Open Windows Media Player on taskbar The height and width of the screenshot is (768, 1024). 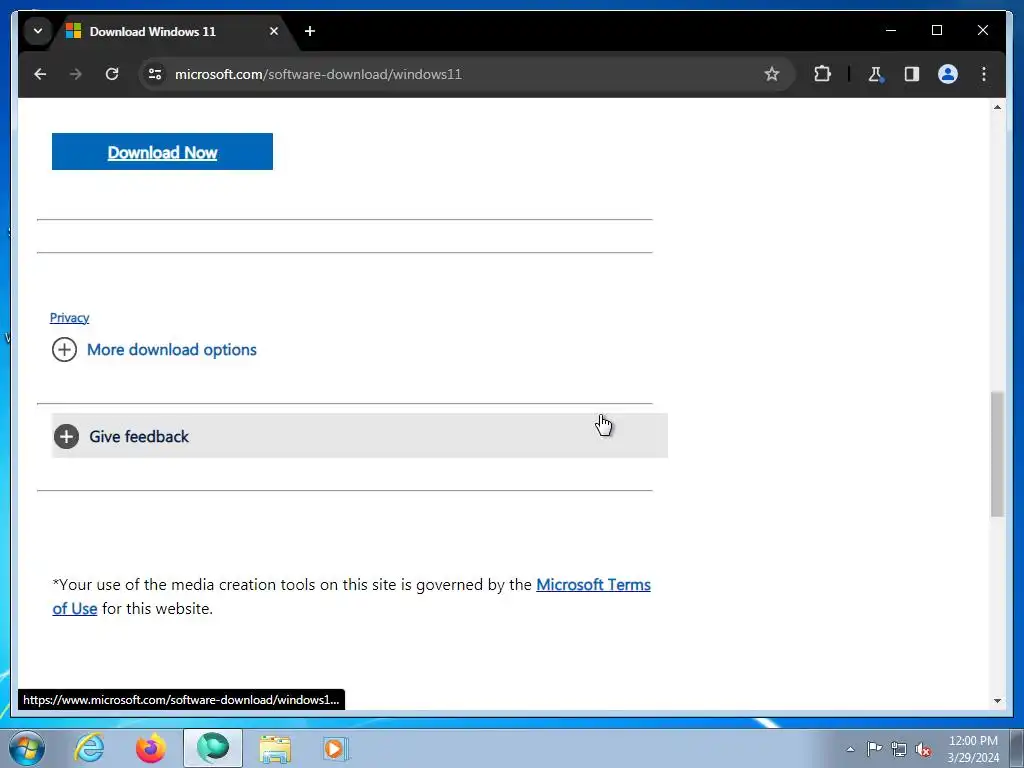(336, 748)
